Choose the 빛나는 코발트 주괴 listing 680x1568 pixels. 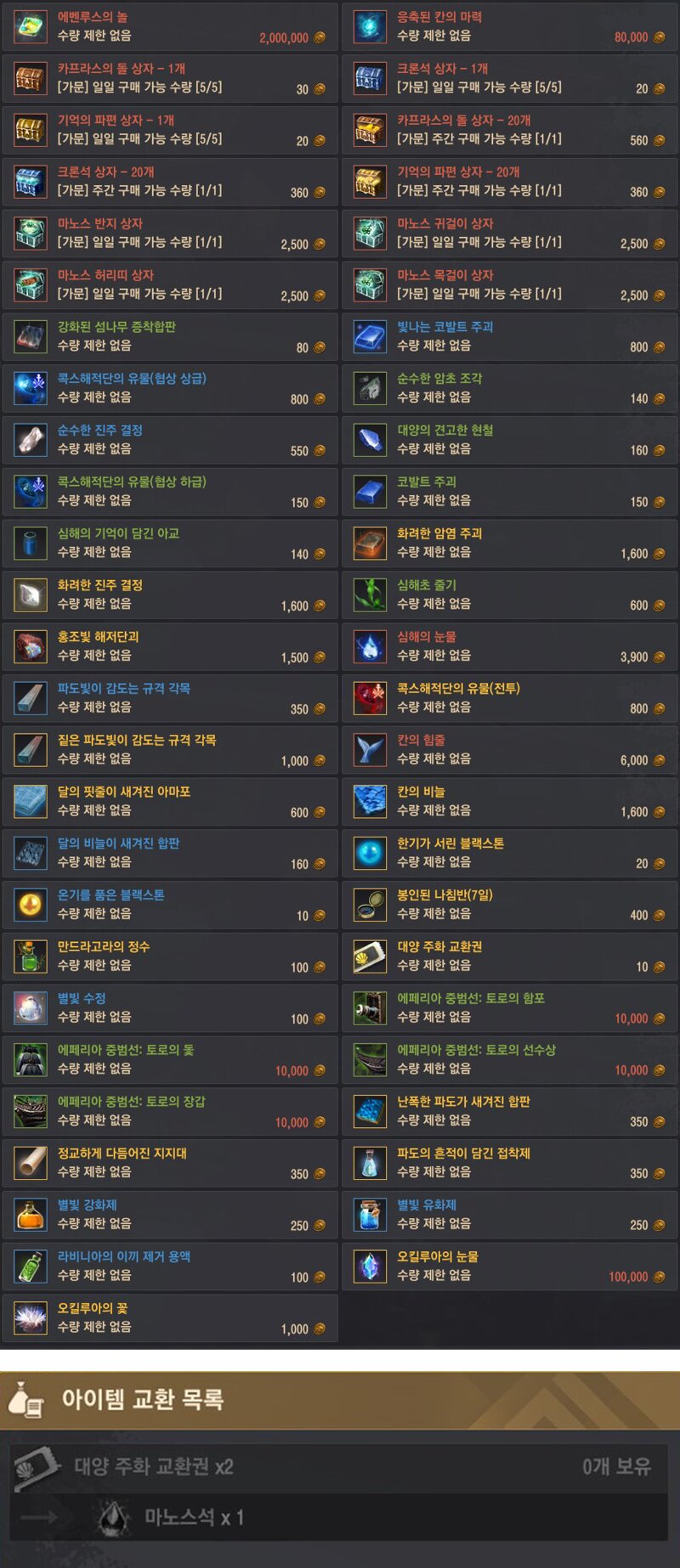pyautogui.click(x=509, y=337)
